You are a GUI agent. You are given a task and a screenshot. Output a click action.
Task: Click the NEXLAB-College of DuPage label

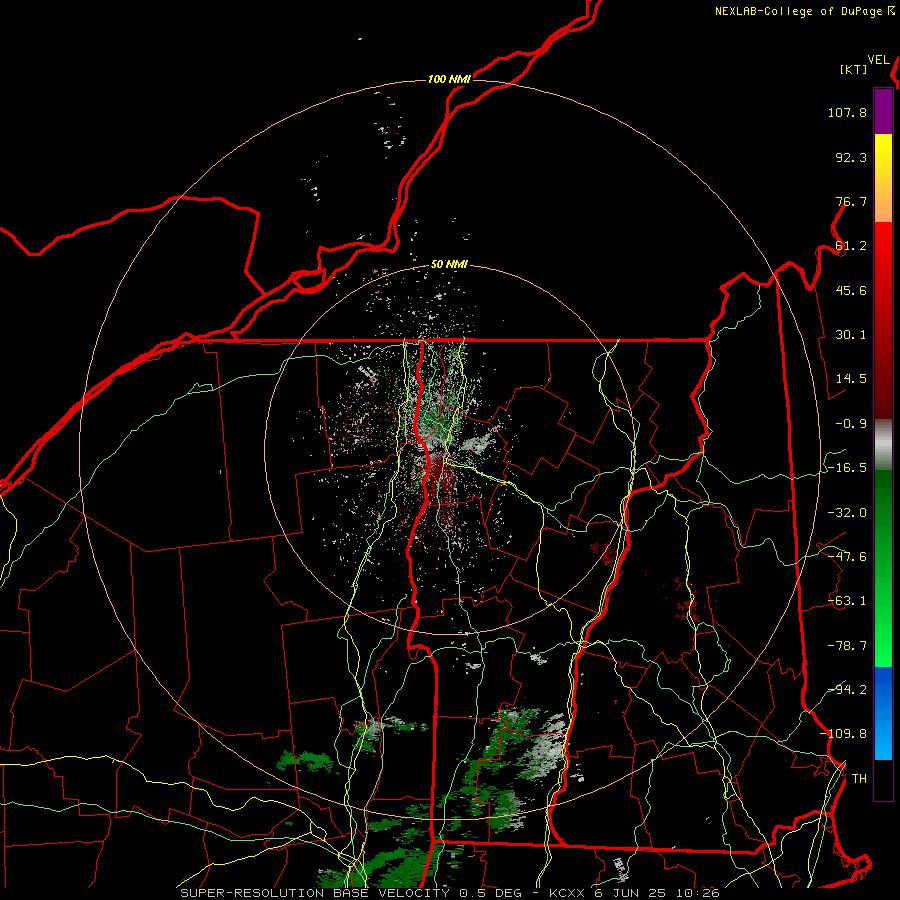coord(798,11)
